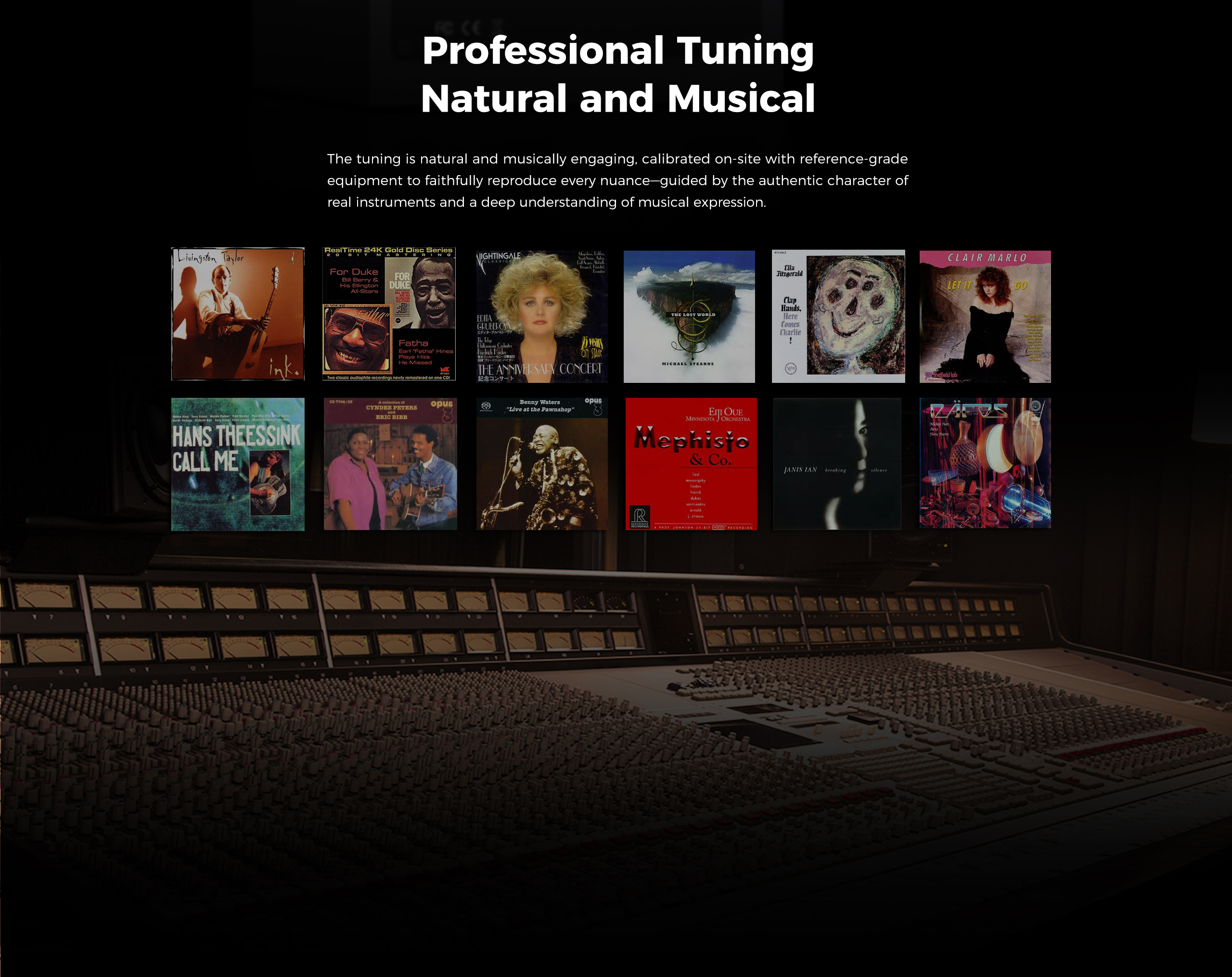Open Ella Fitzgerald Clap Hands album cover

pyautogui.click(x=838, y=317)
